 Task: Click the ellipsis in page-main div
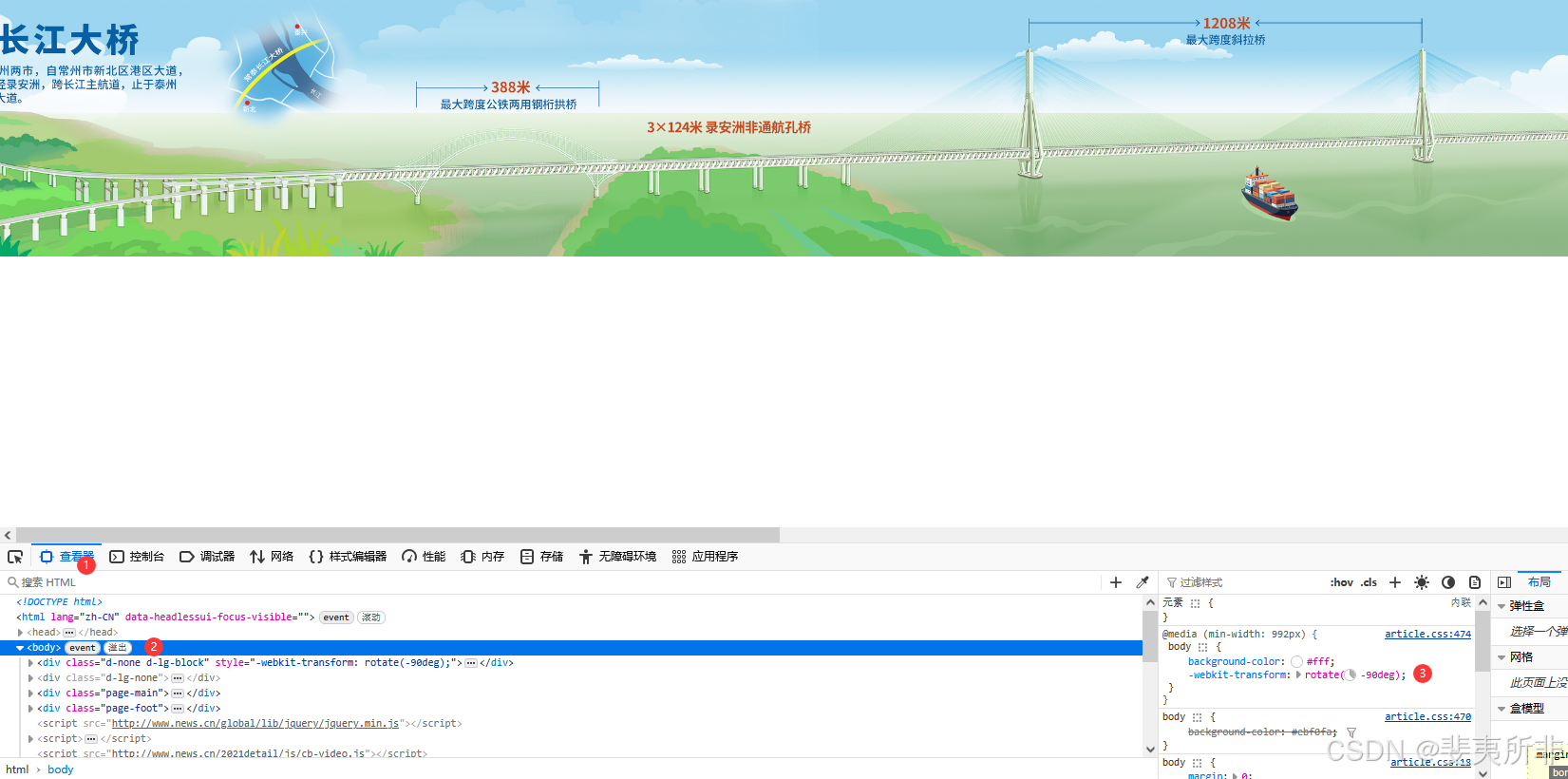(178, 693)
